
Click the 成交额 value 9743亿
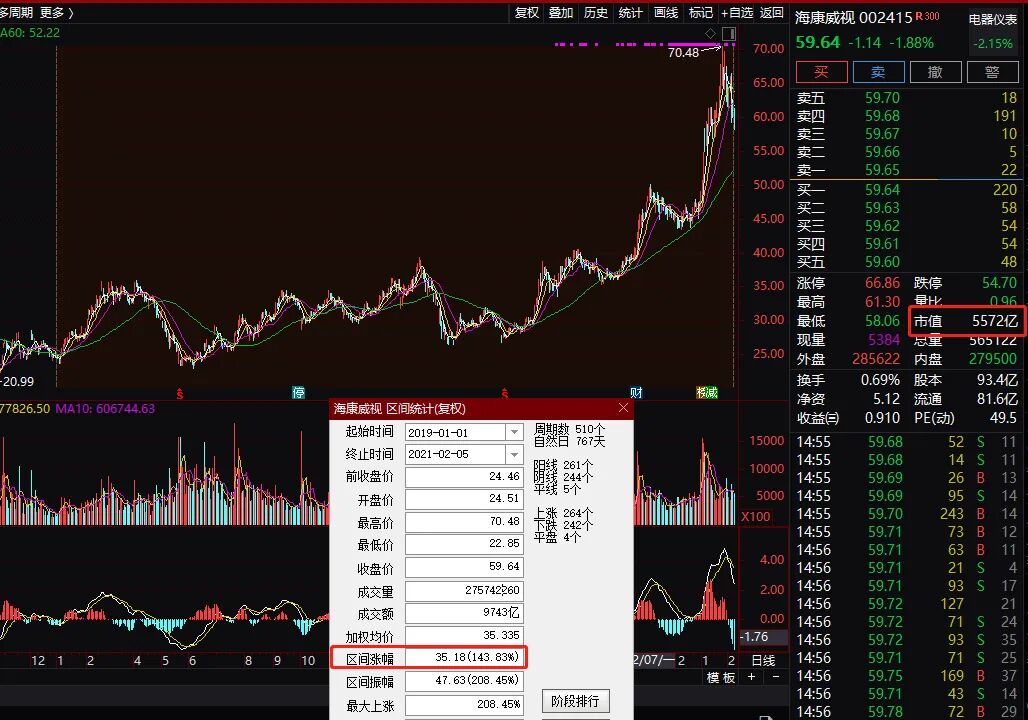click(464, 612)
